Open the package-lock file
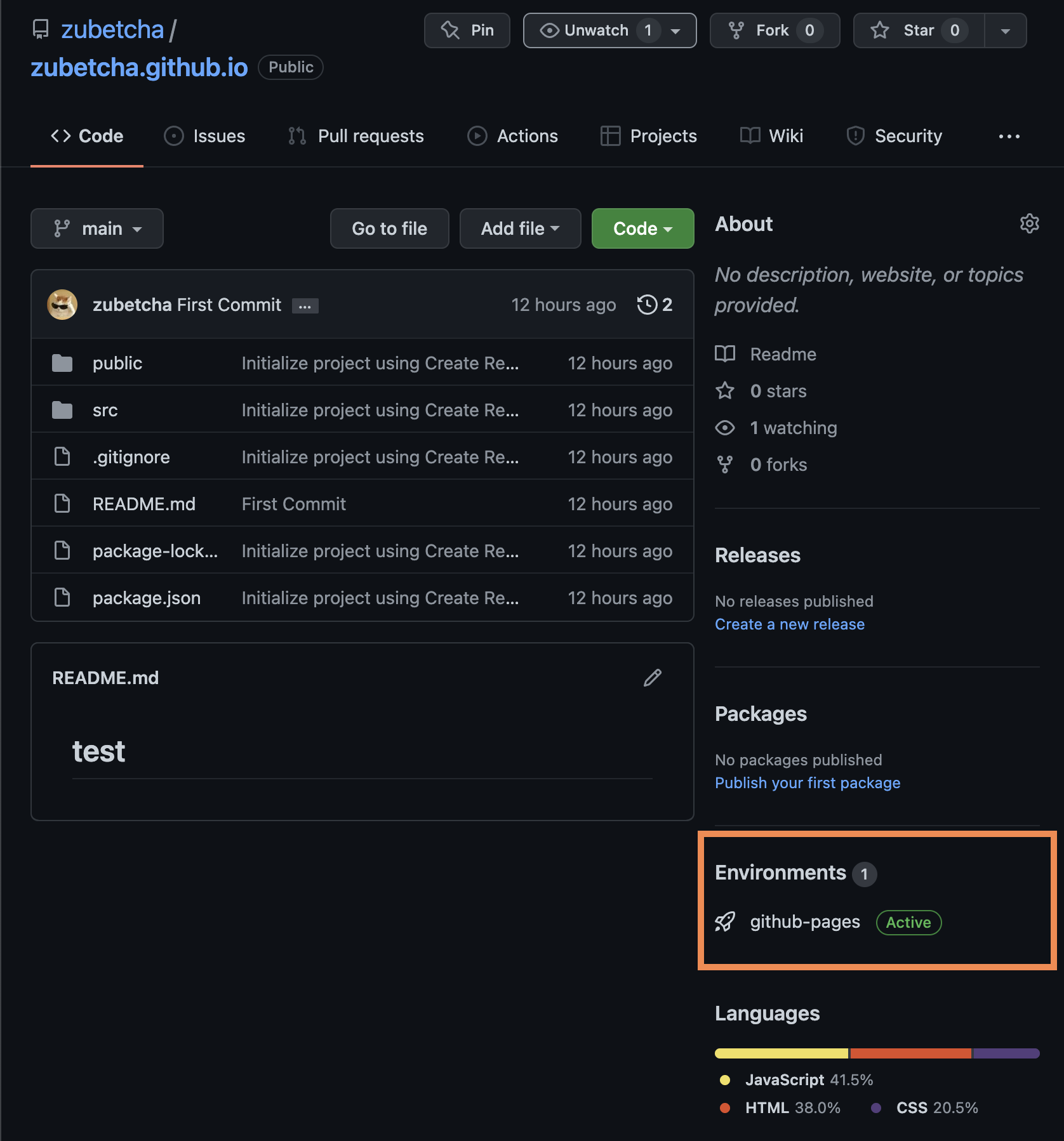This screenshot has height=1141, width=1064. coord(155,551)
